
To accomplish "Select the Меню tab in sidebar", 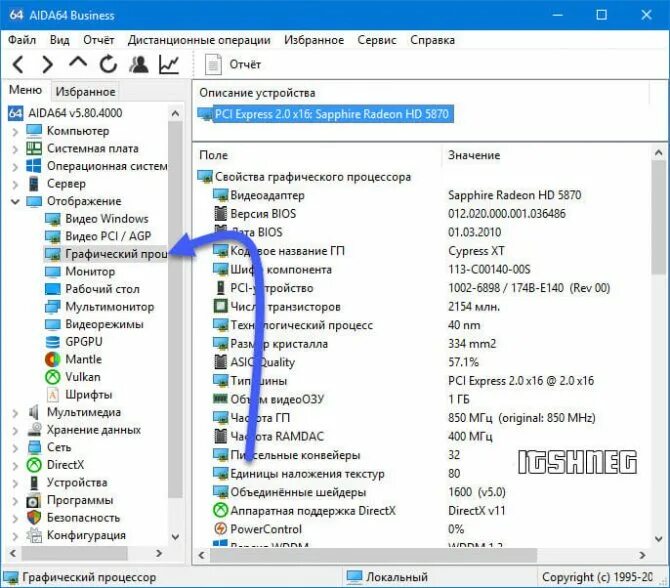I will pos(26,90).
